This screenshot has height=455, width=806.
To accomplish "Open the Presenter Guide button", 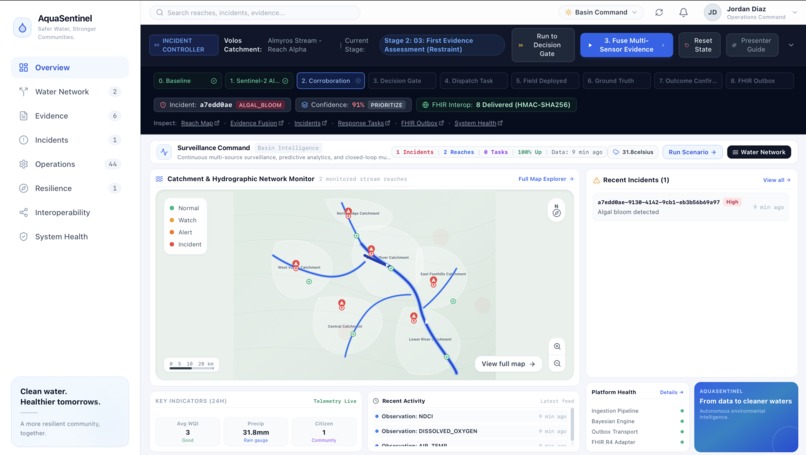I will [x=753, y=45].
